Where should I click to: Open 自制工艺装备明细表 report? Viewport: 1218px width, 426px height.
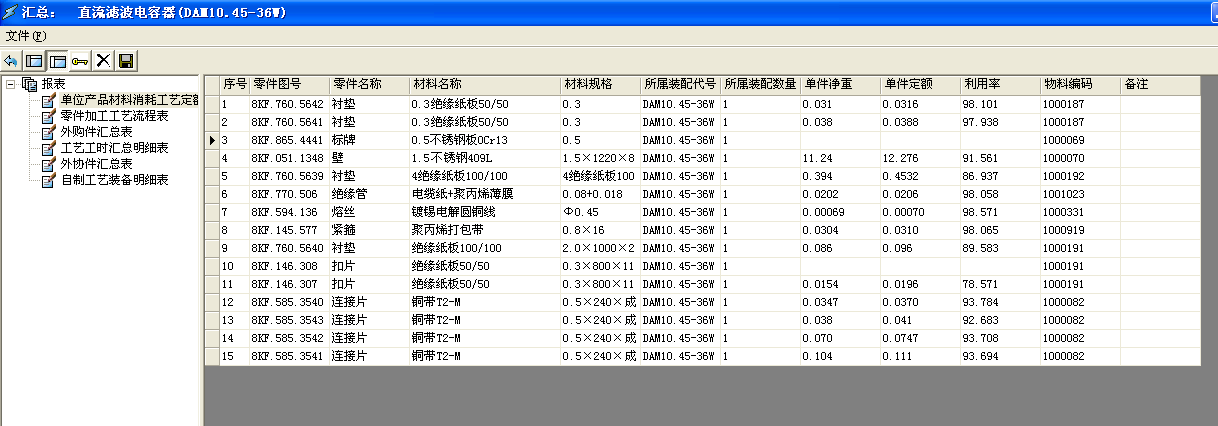(x=114, y=180)
